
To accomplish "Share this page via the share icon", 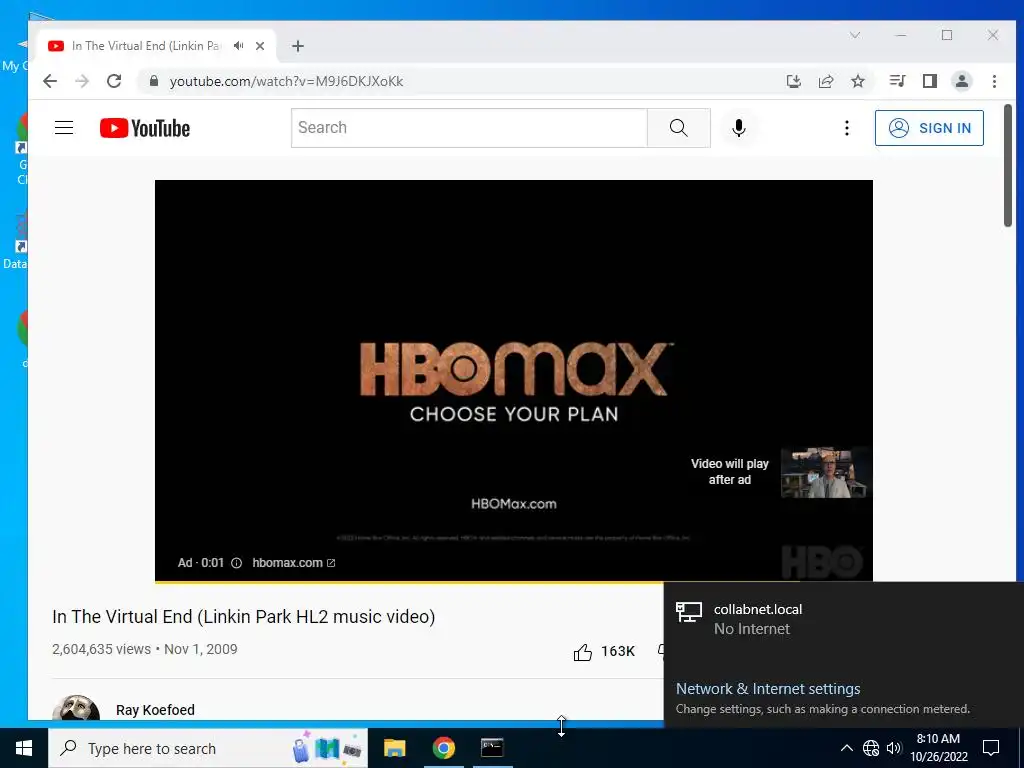I will (x=825, y=81).
